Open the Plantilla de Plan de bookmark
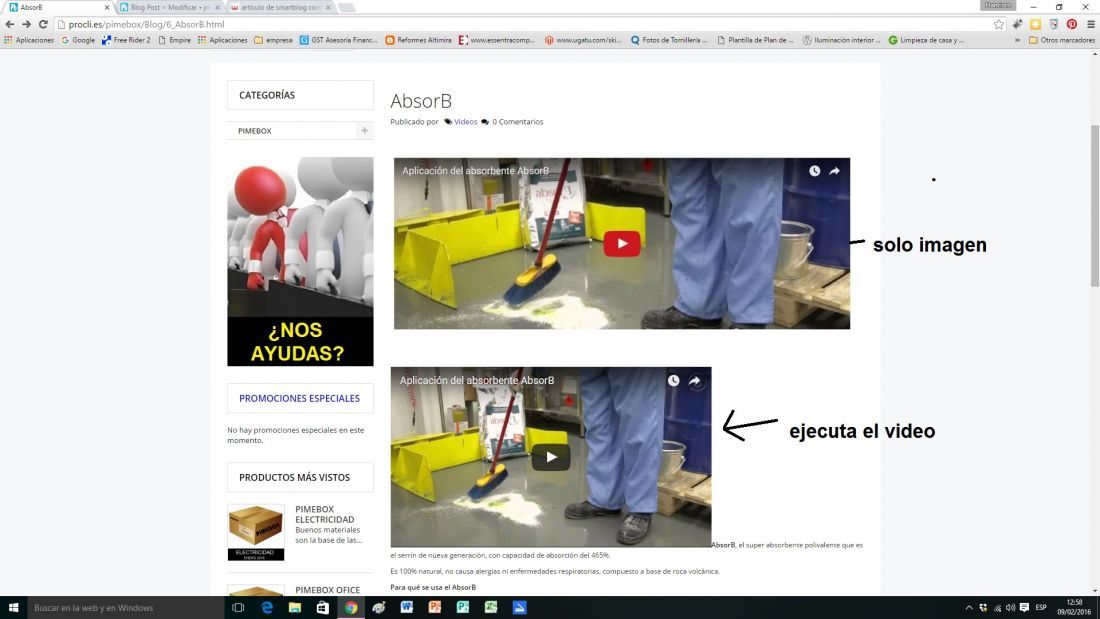This screenshot has height=619, width=1100. point(755,40)
